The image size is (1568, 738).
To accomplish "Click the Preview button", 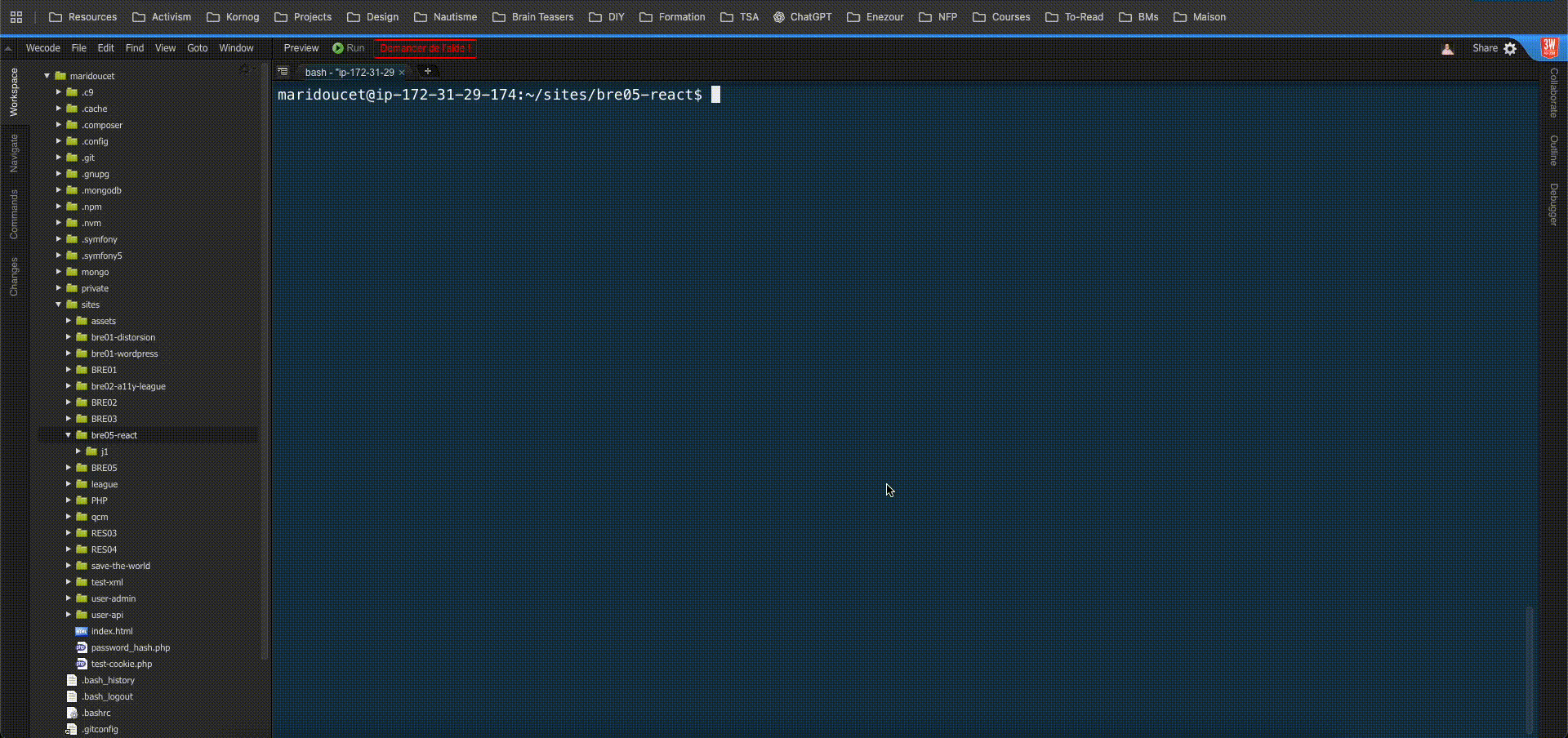I will point(300,48).
